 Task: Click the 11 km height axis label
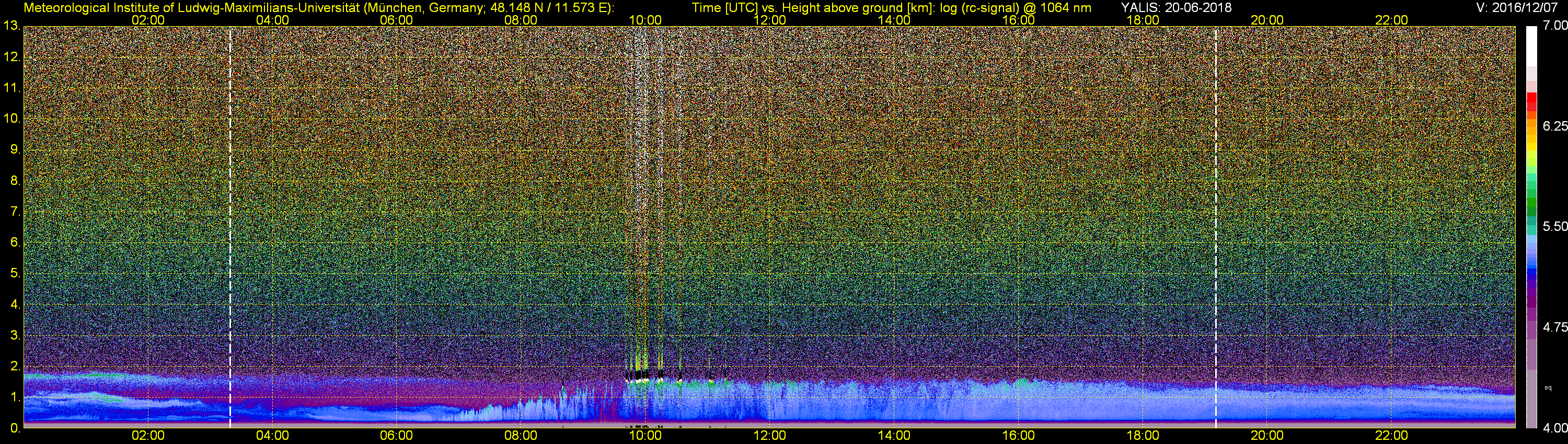point(11,88)
